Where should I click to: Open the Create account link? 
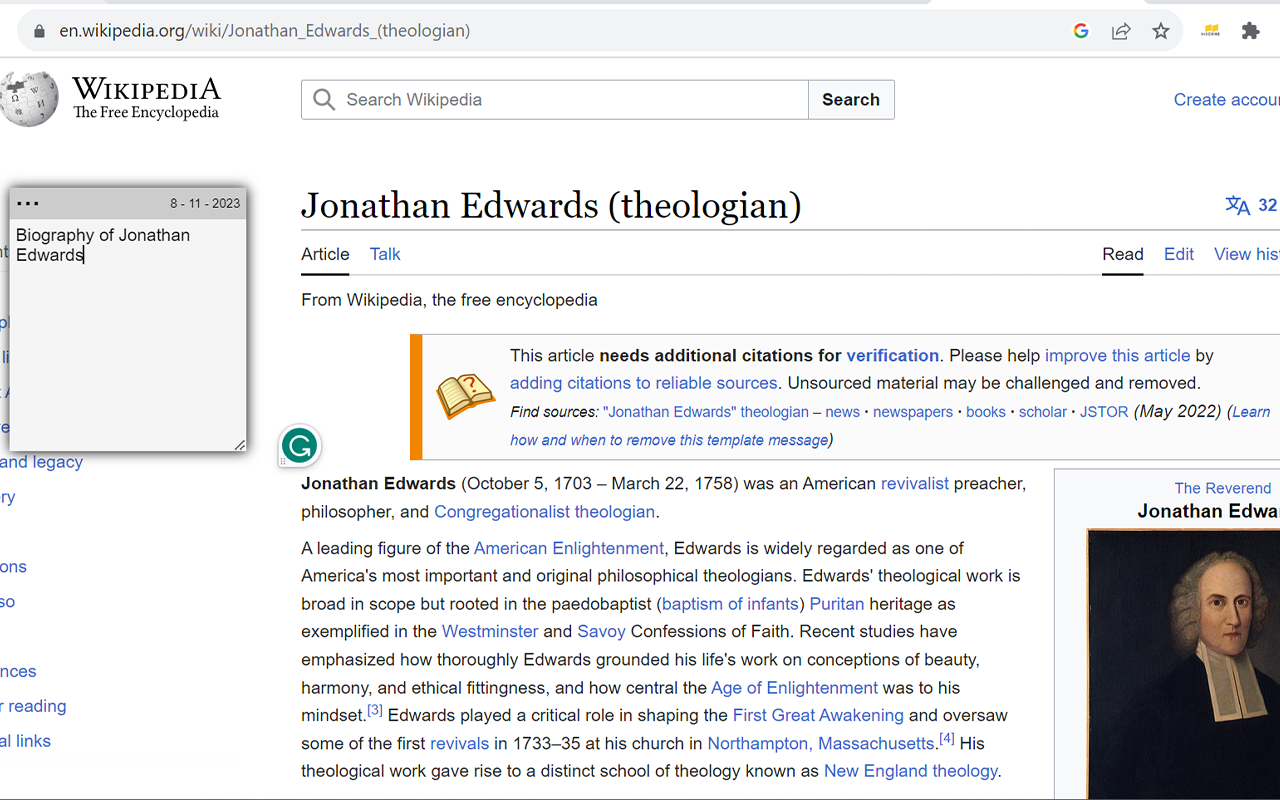pos(1227,100)
